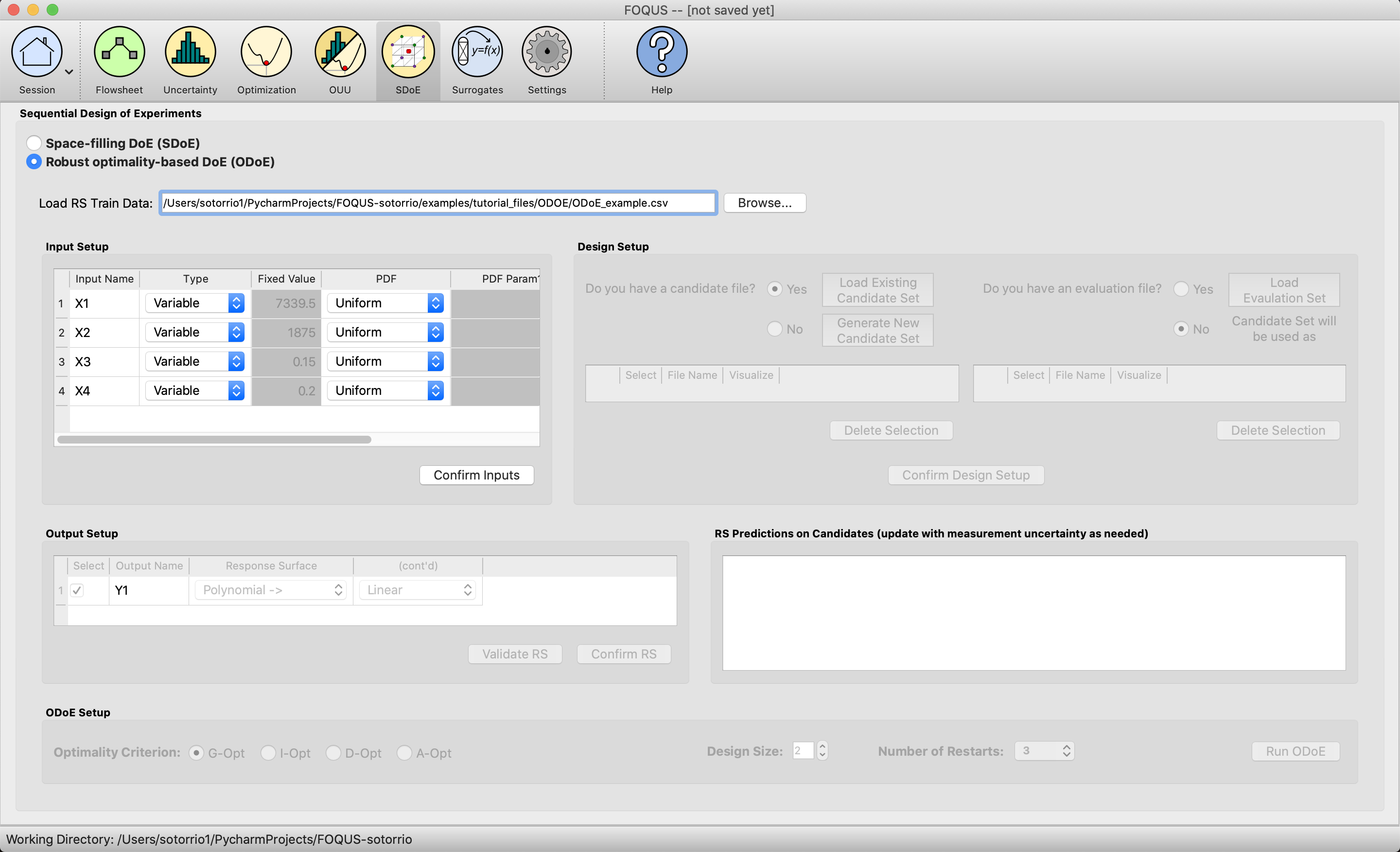Open the PDF Uniform dropdown for X1
Image resolution: width=1400 pixels, height=852 pixels.
pos(385,303)
